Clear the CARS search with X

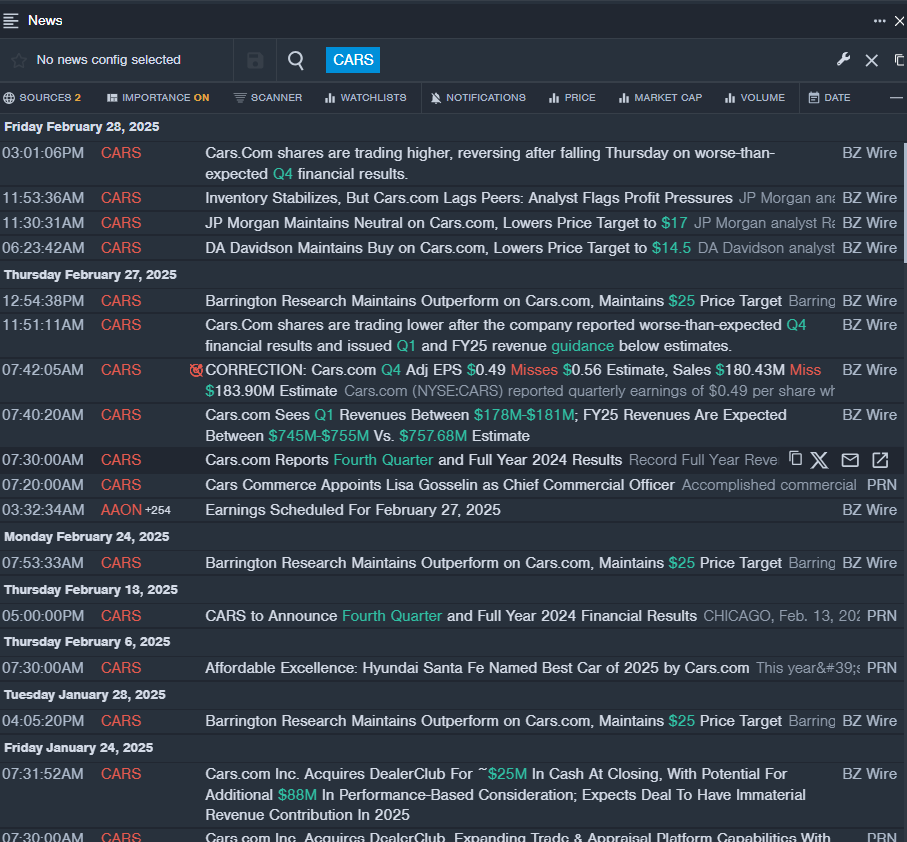coord(871,61)
